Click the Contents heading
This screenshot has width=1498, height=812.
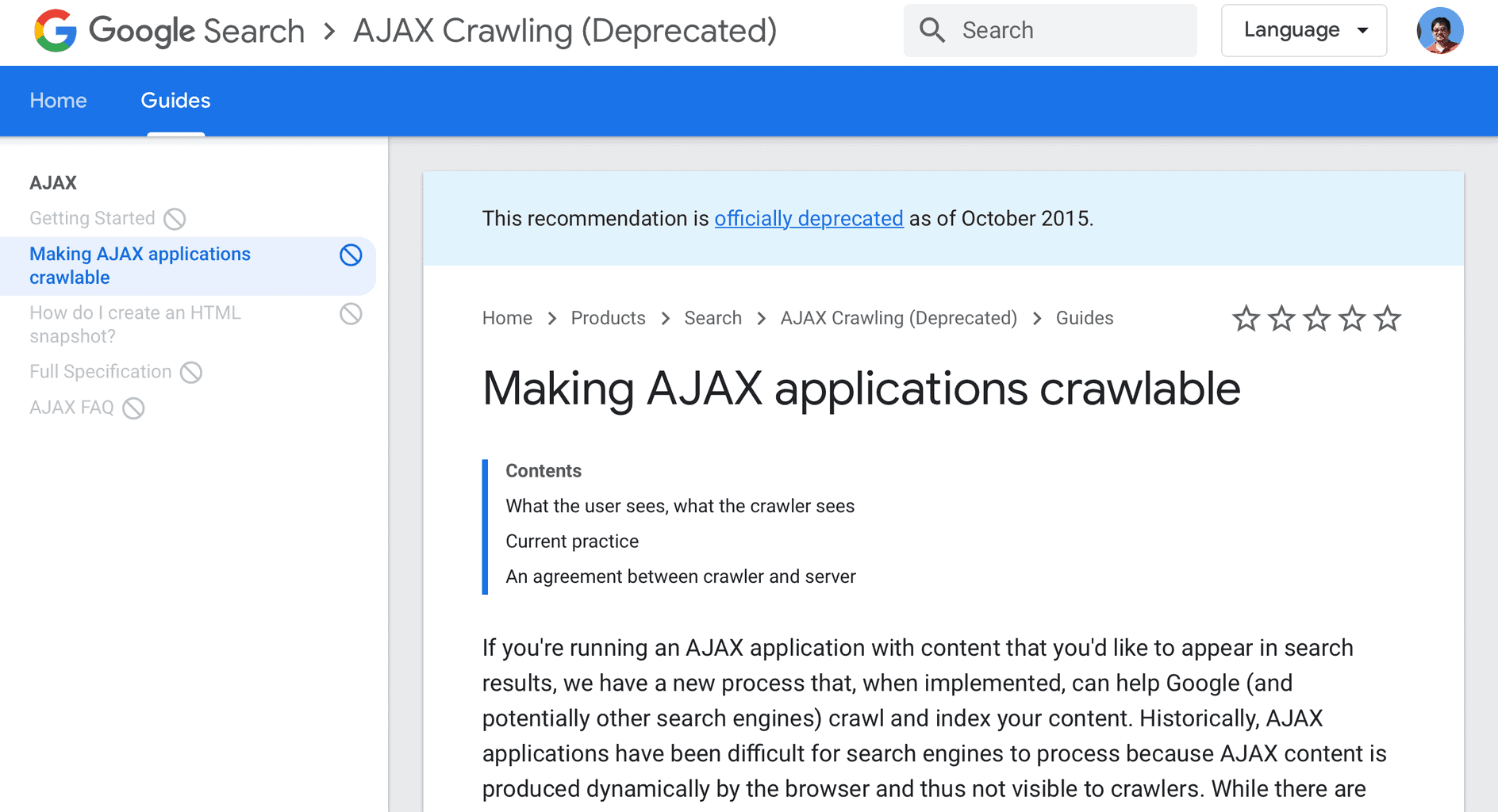point(544,471)
